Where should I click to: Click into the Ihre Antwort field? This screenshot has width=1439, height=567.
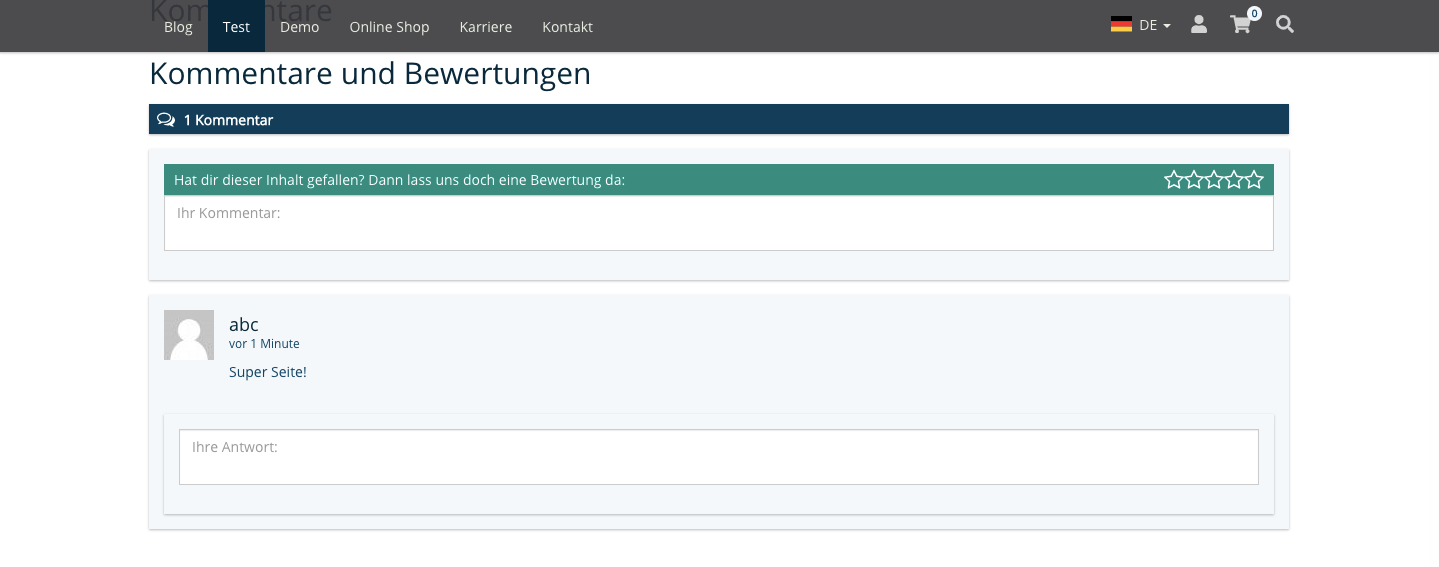tap(719, 457)
